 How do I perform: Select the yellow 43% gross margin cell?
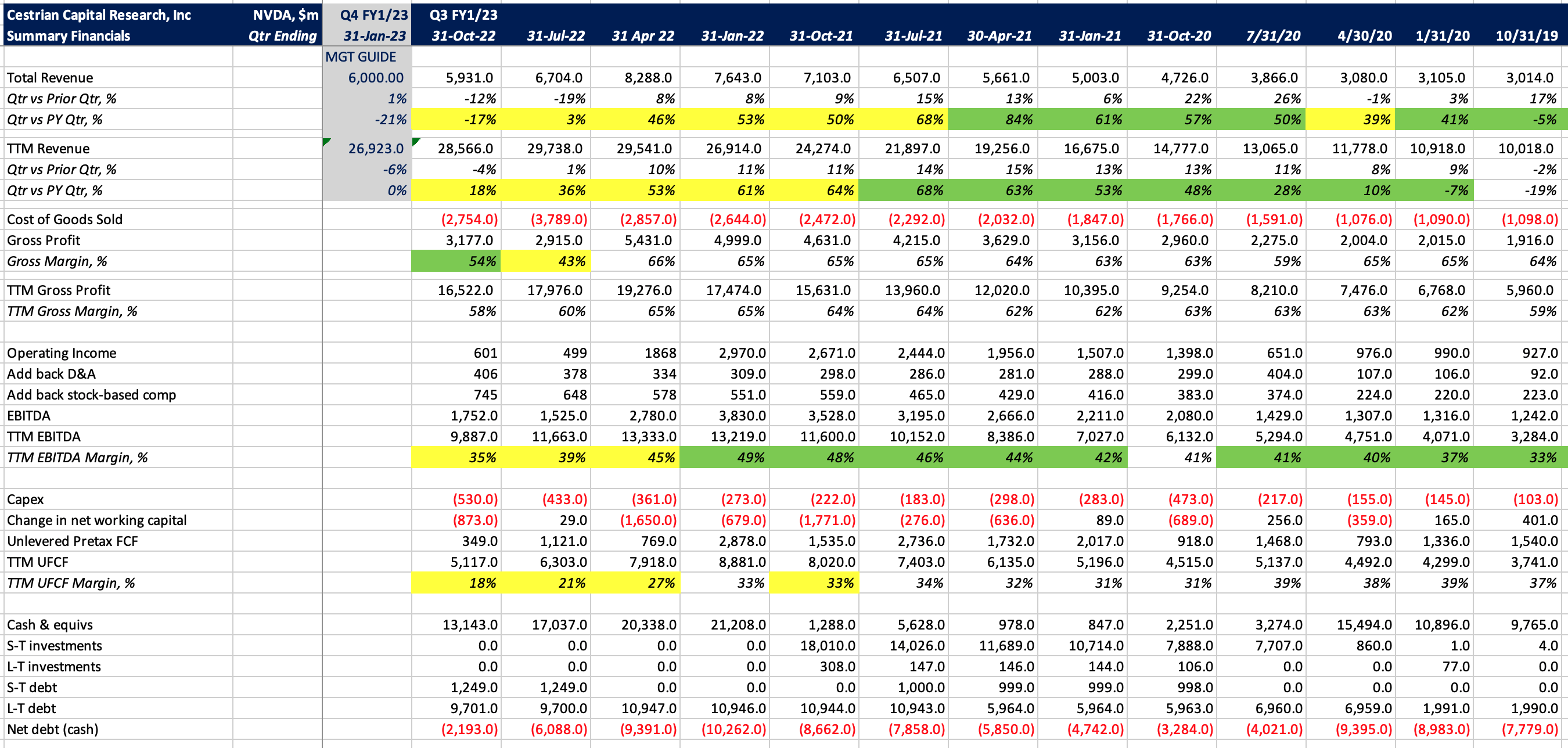point(545,261)
